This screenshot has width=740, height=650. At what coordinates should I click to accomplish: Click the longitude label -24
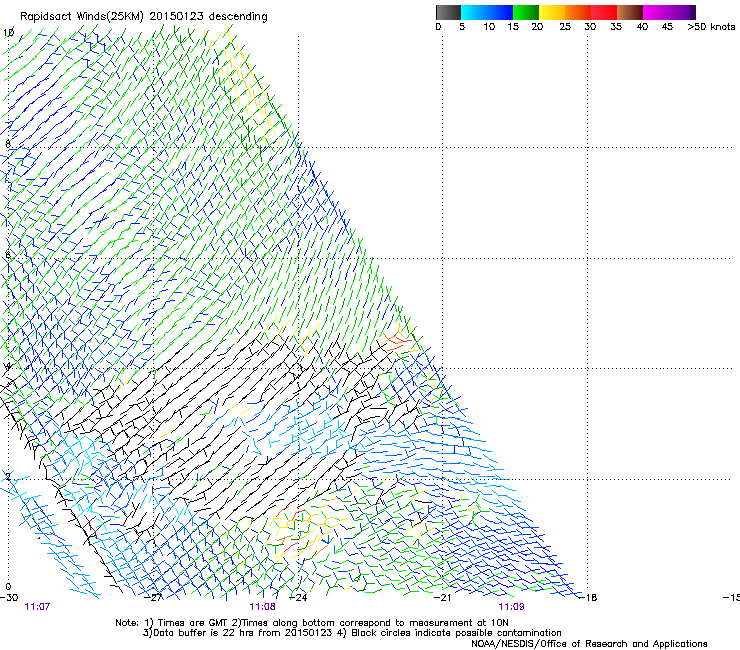click(298, 598)
